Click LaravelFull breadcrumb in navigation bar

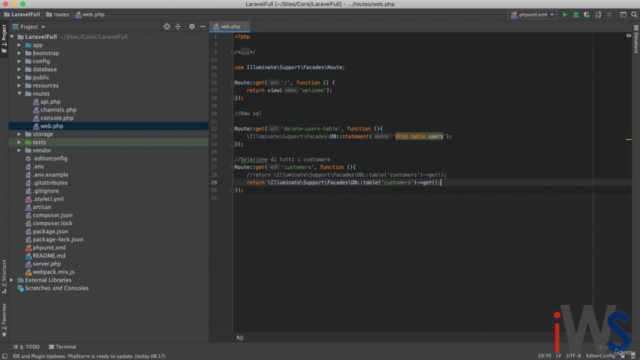[x=22, y=15]
